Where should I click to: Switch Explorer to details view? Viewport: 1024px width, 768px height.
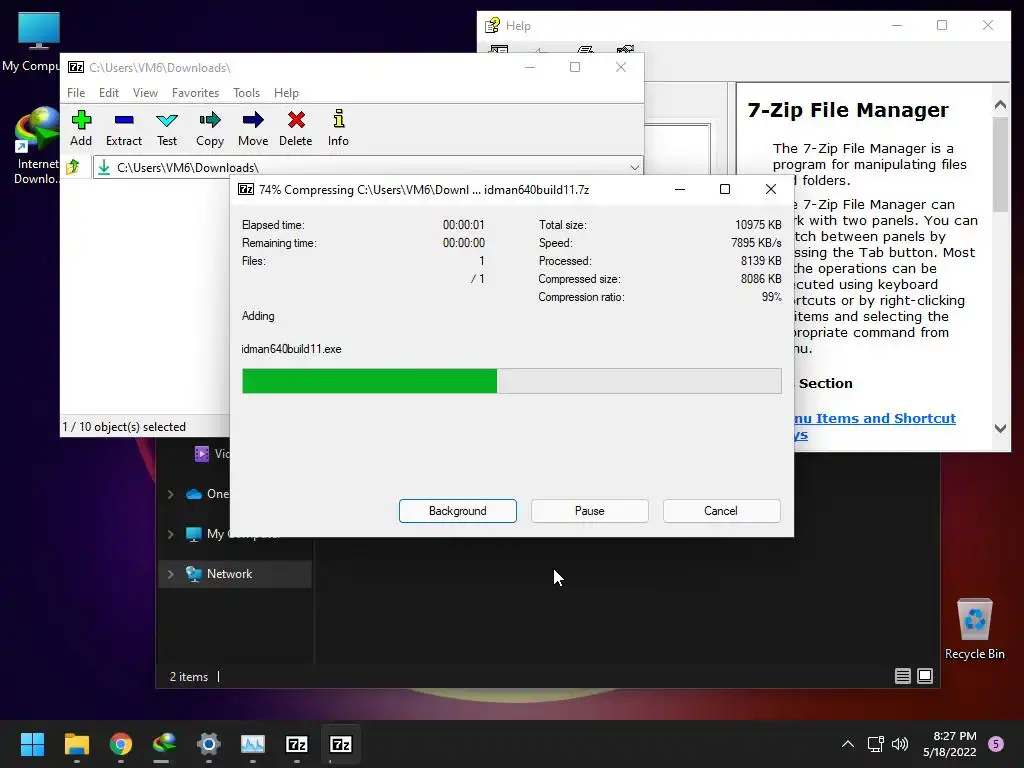903,676
